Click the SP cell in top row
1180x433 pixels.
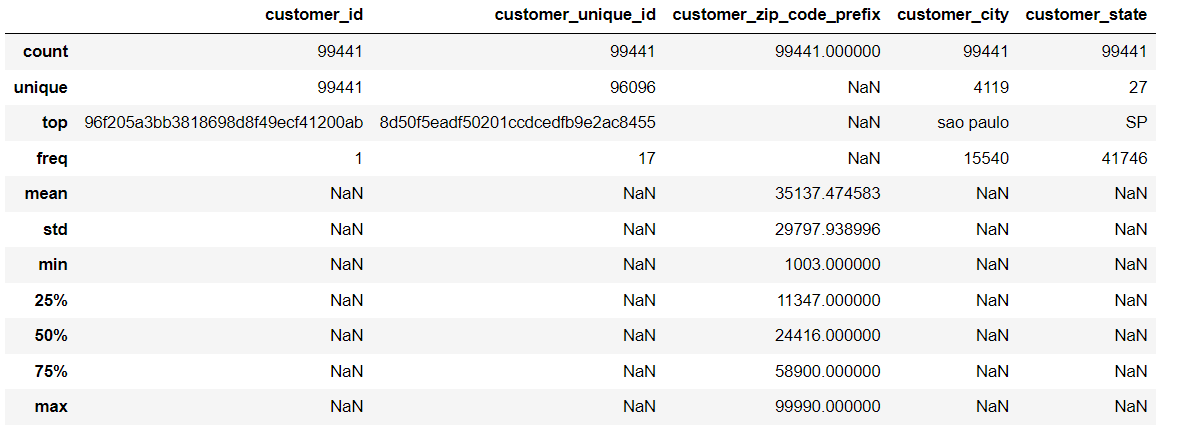1136,122
